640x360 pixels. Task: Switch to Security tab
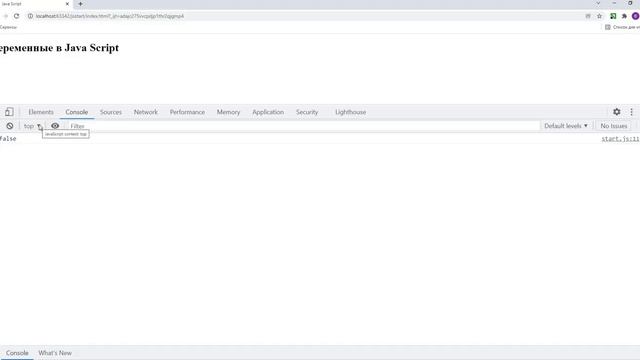(307, 112)
